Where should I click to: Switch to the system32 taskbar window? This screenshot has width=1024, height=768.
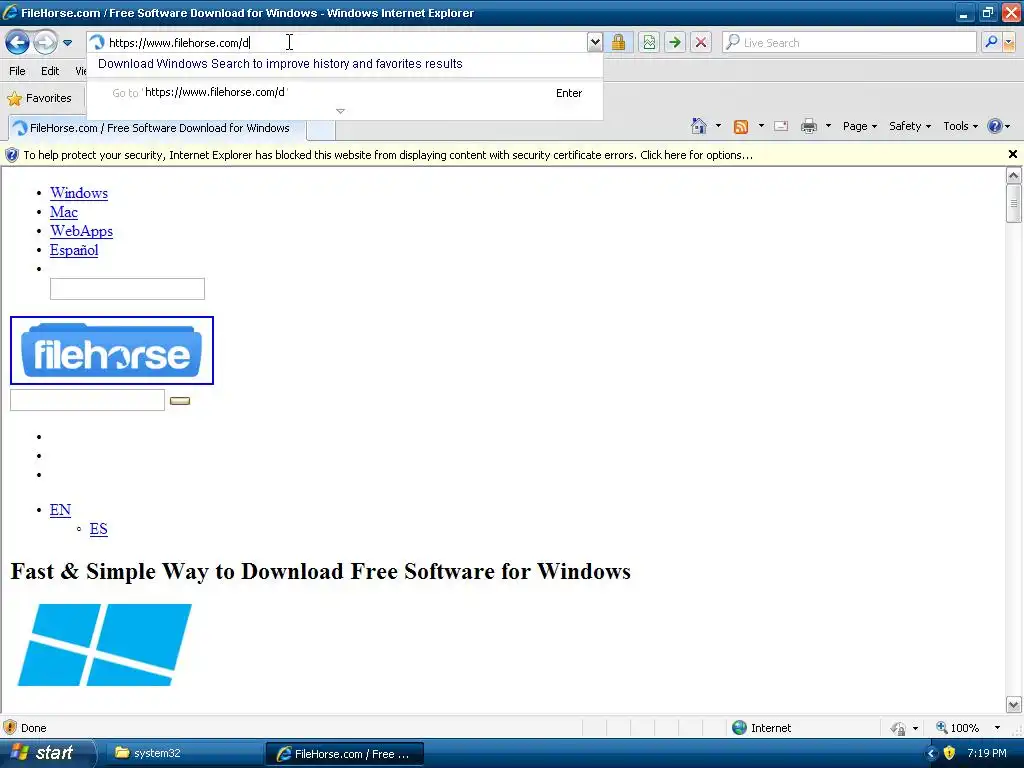coord(183,753)
